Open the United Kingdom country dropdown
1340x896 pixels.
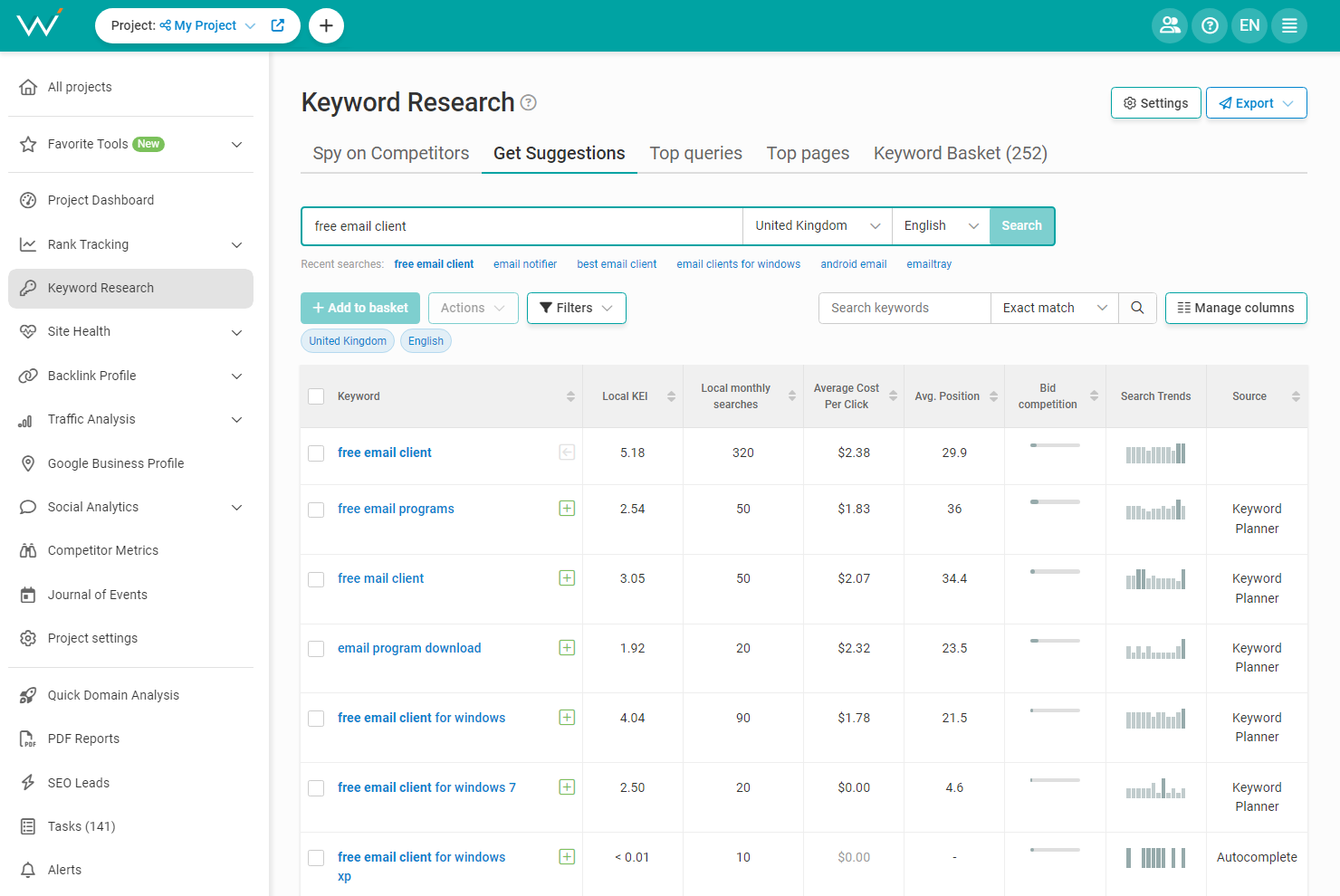point(817,226)
